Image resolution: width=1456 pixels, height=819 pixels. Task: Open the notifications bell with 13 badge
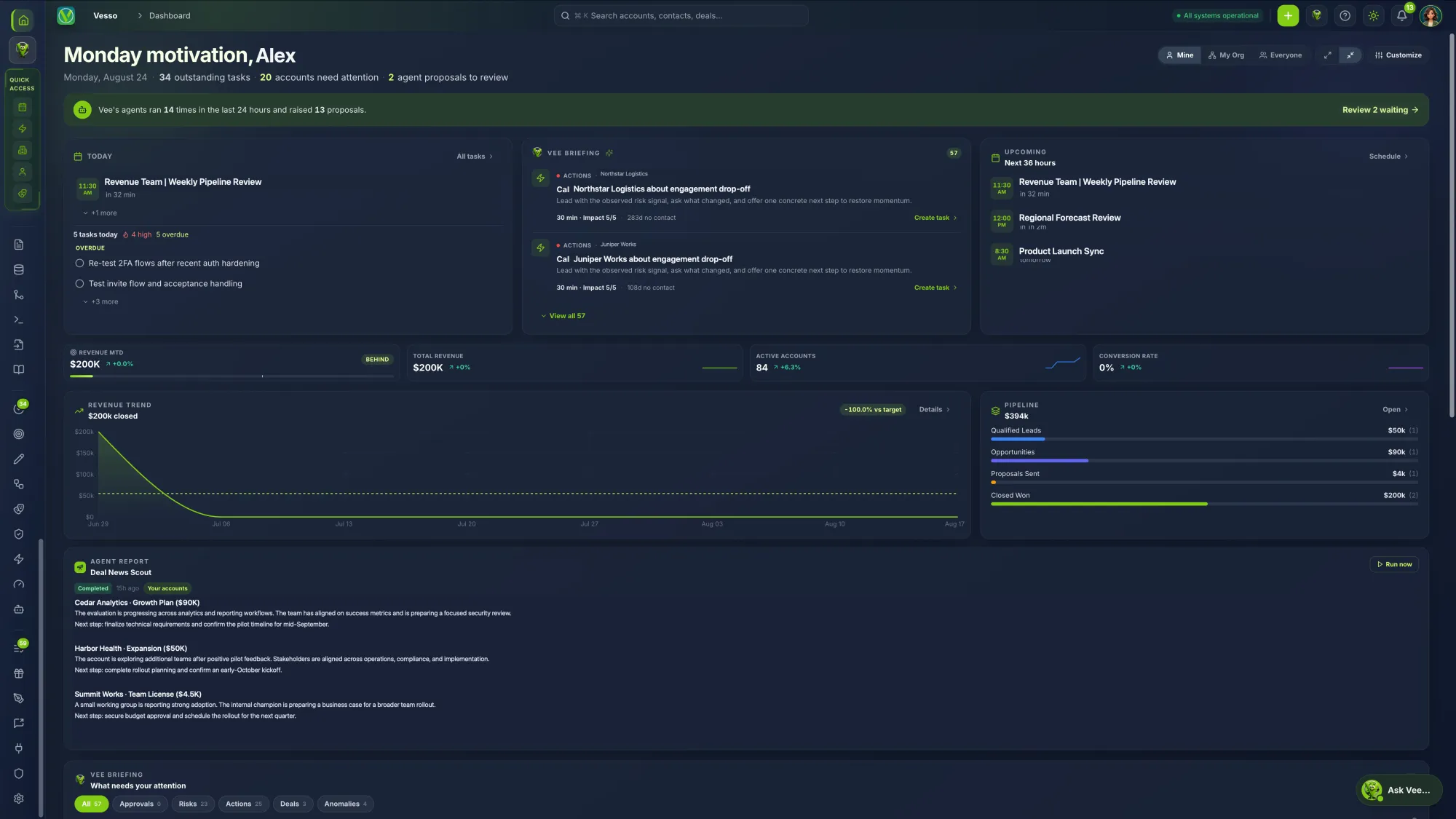click(x=1401, y=15)
